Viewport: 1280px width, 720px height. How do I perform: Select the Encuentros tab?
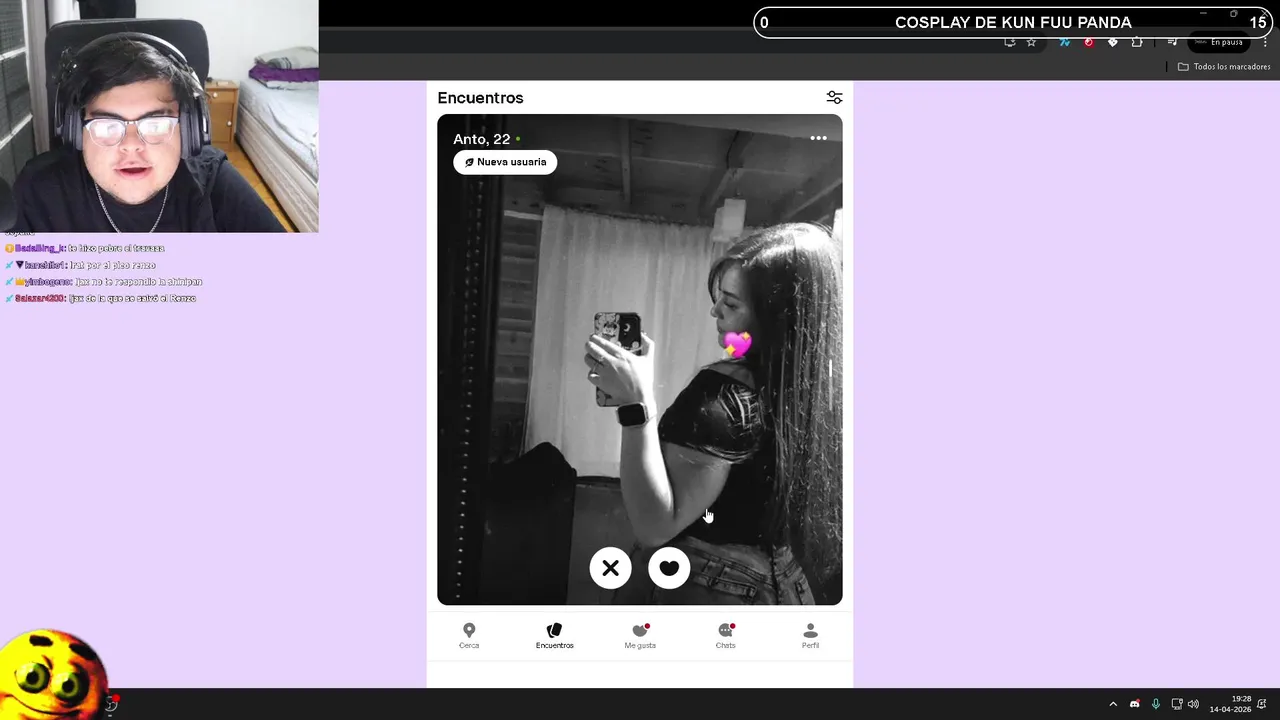click(x=554, y=636)
